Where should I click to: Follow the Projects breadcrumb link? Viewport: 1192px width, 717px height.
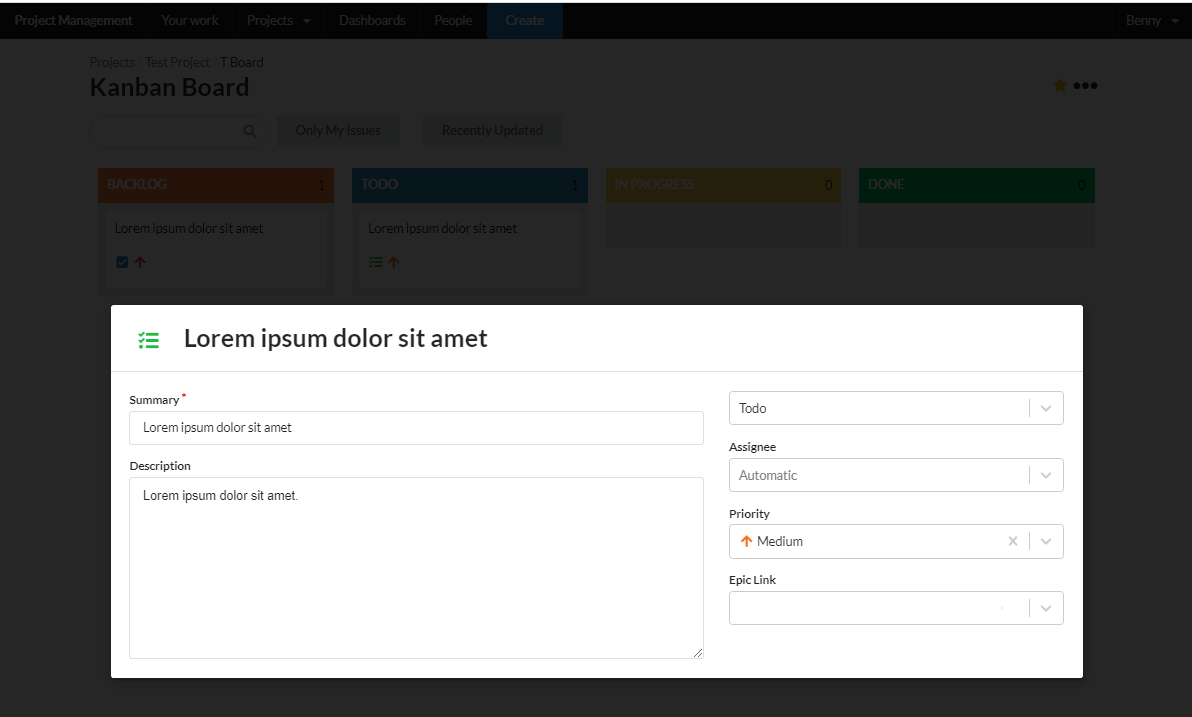coord(112,62)
